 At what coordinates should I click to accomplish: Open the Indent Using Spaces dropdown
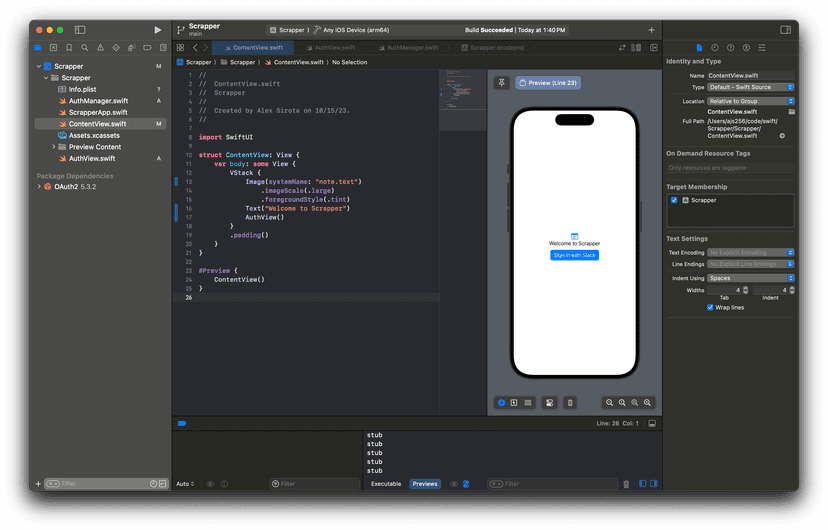[x=750, y=278]
